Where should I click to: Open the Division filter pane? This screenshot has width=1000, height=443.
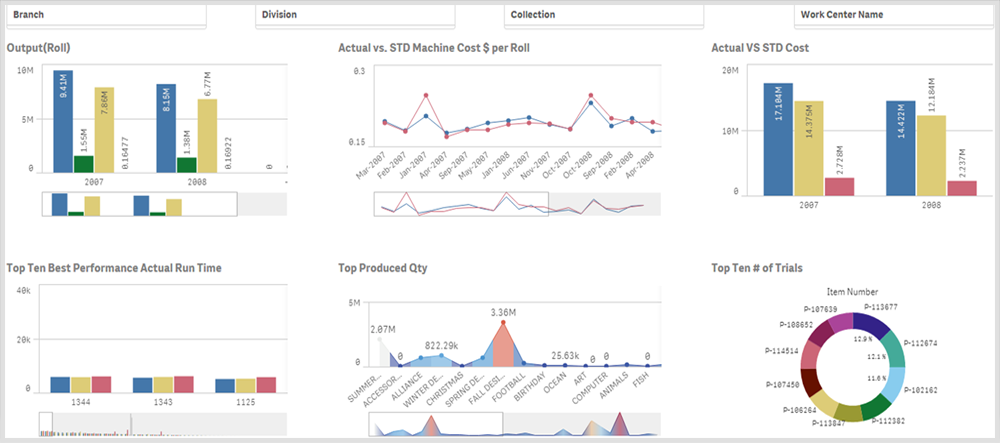(355, 15)
